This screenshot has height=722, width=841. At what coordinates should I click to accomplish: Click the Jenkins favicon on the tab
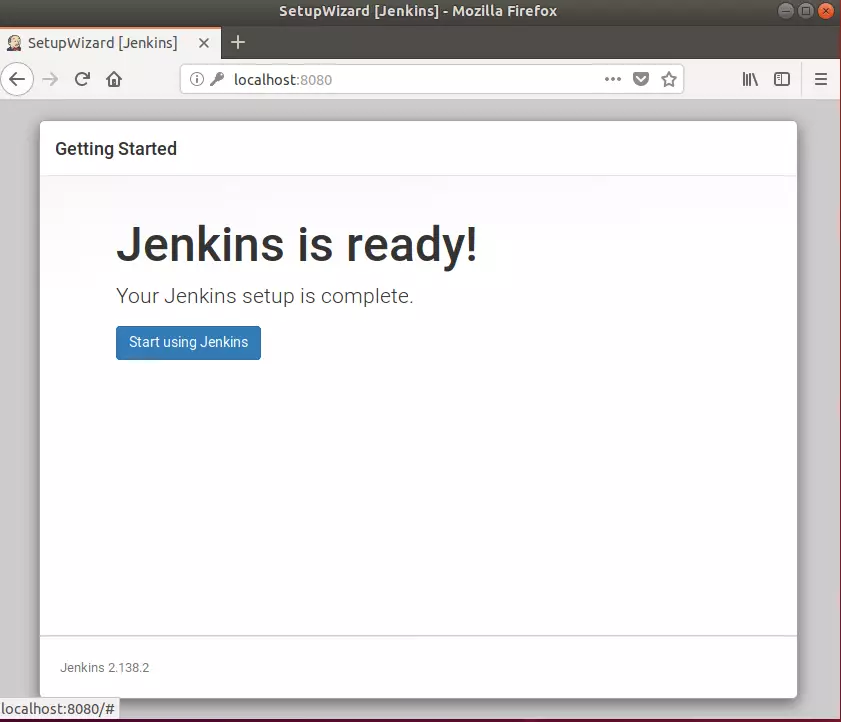click(14, 43)
